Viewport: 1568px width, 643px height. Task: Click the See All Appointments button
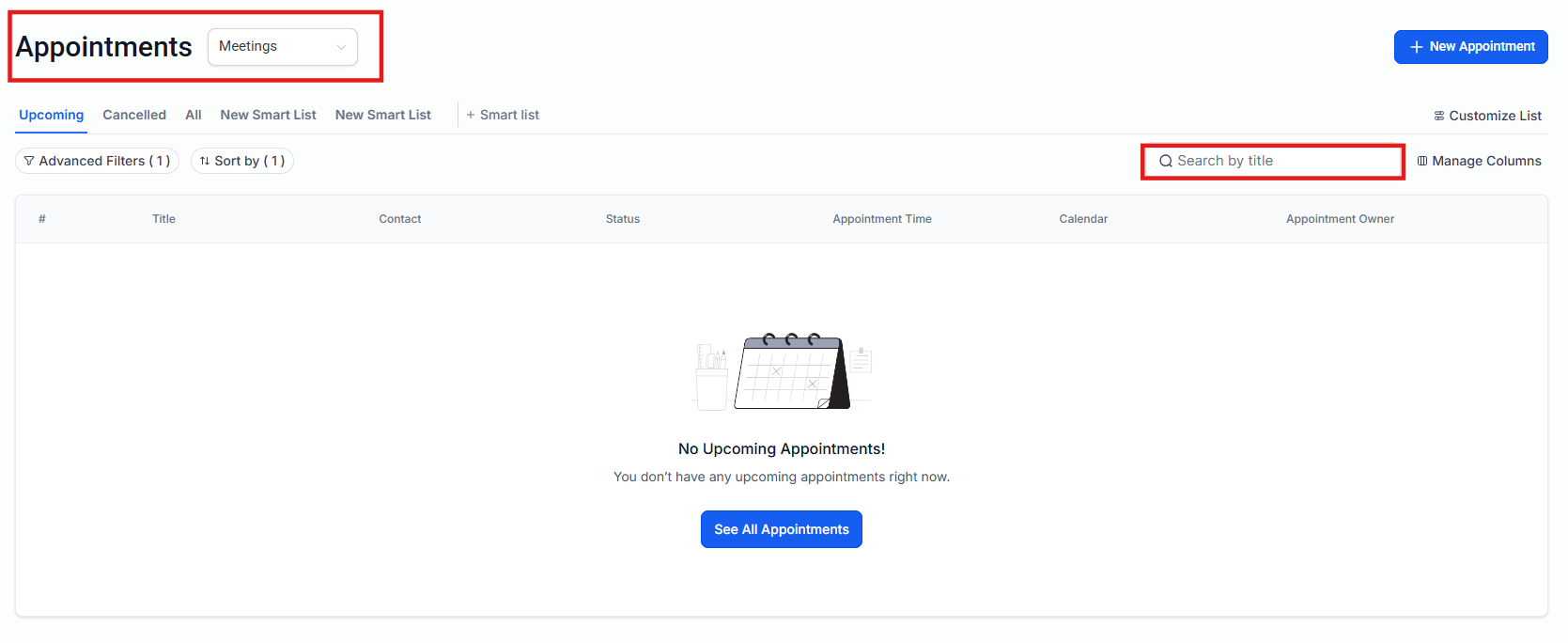coord(781,529)
